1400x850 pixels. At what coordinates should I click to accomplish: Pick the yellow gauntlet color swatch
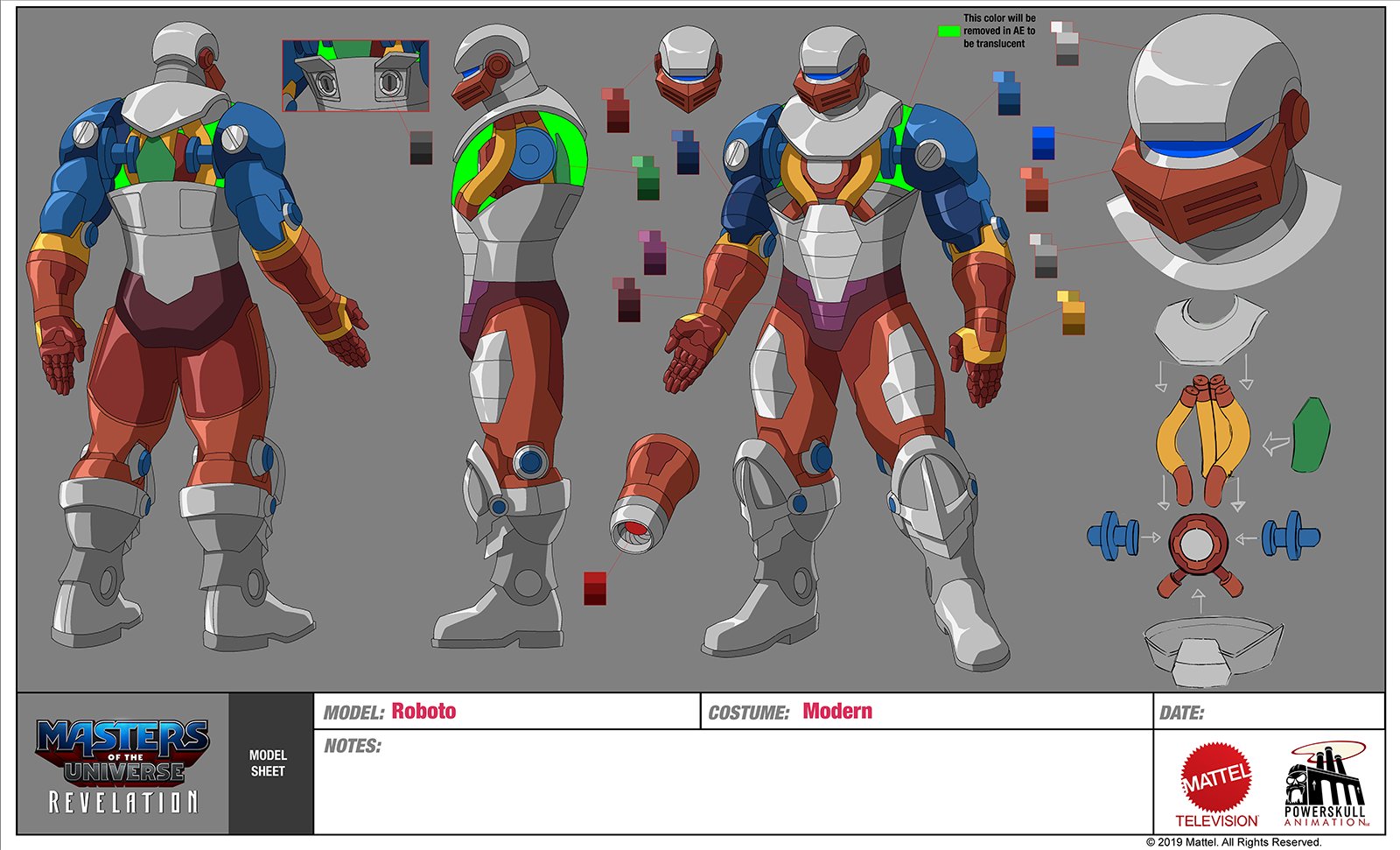point(1071,313)
